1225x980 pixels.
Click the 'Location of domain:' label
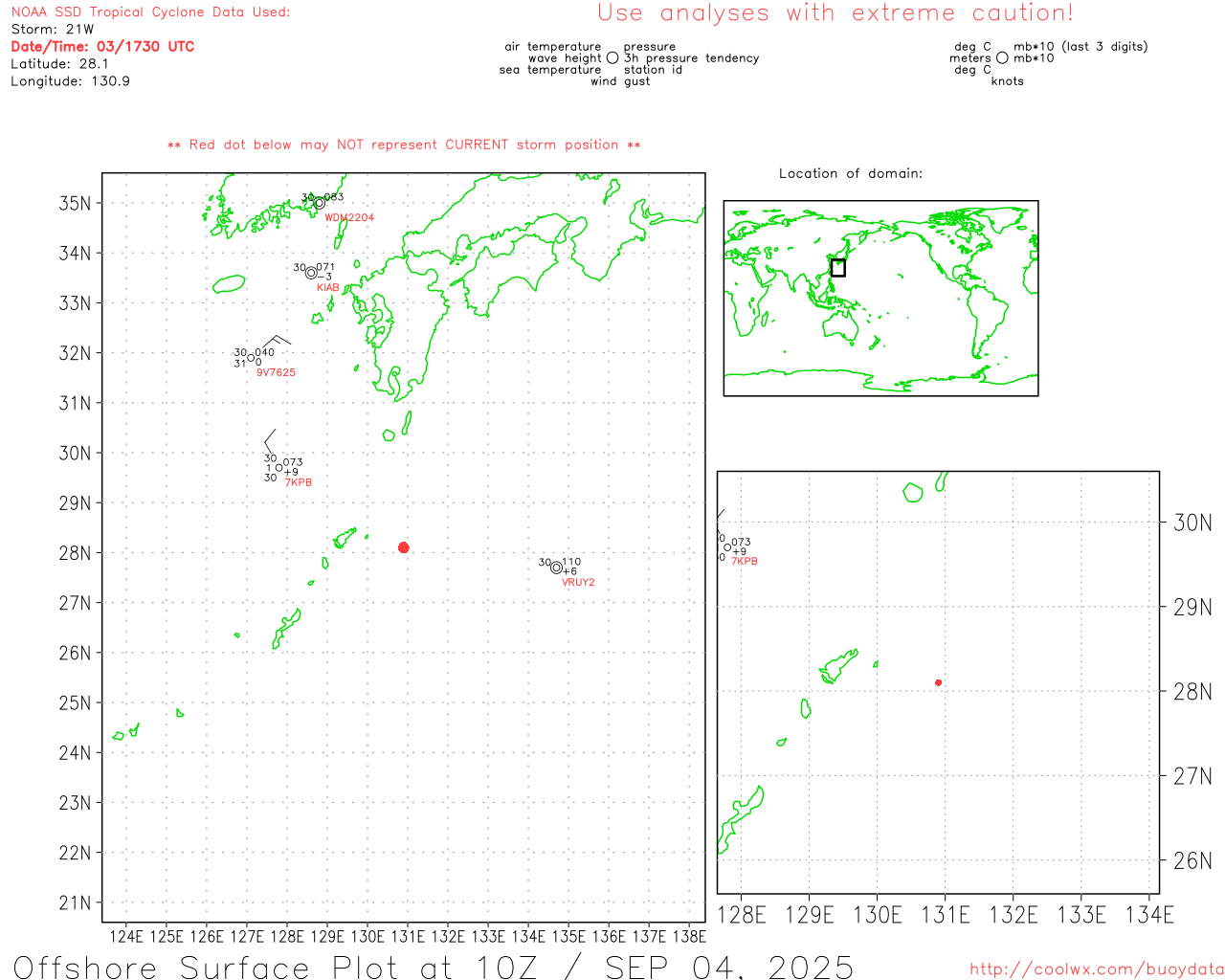(x=851, y=173)
